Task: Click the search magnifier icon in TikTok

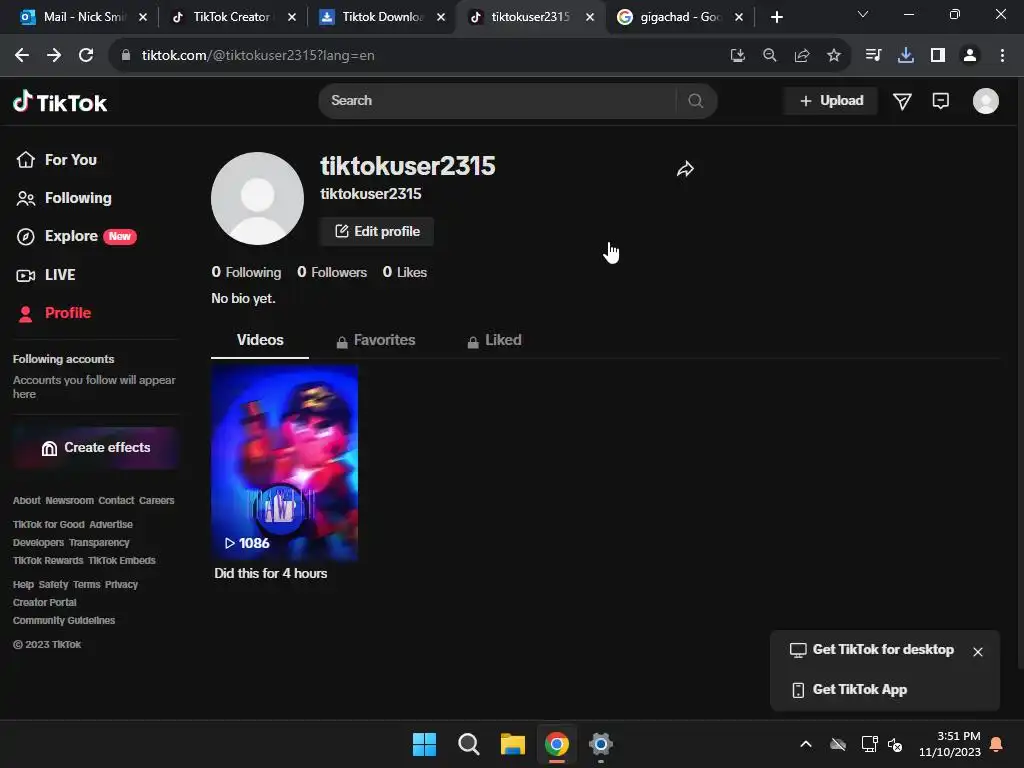Action: [x=696, y=101]
